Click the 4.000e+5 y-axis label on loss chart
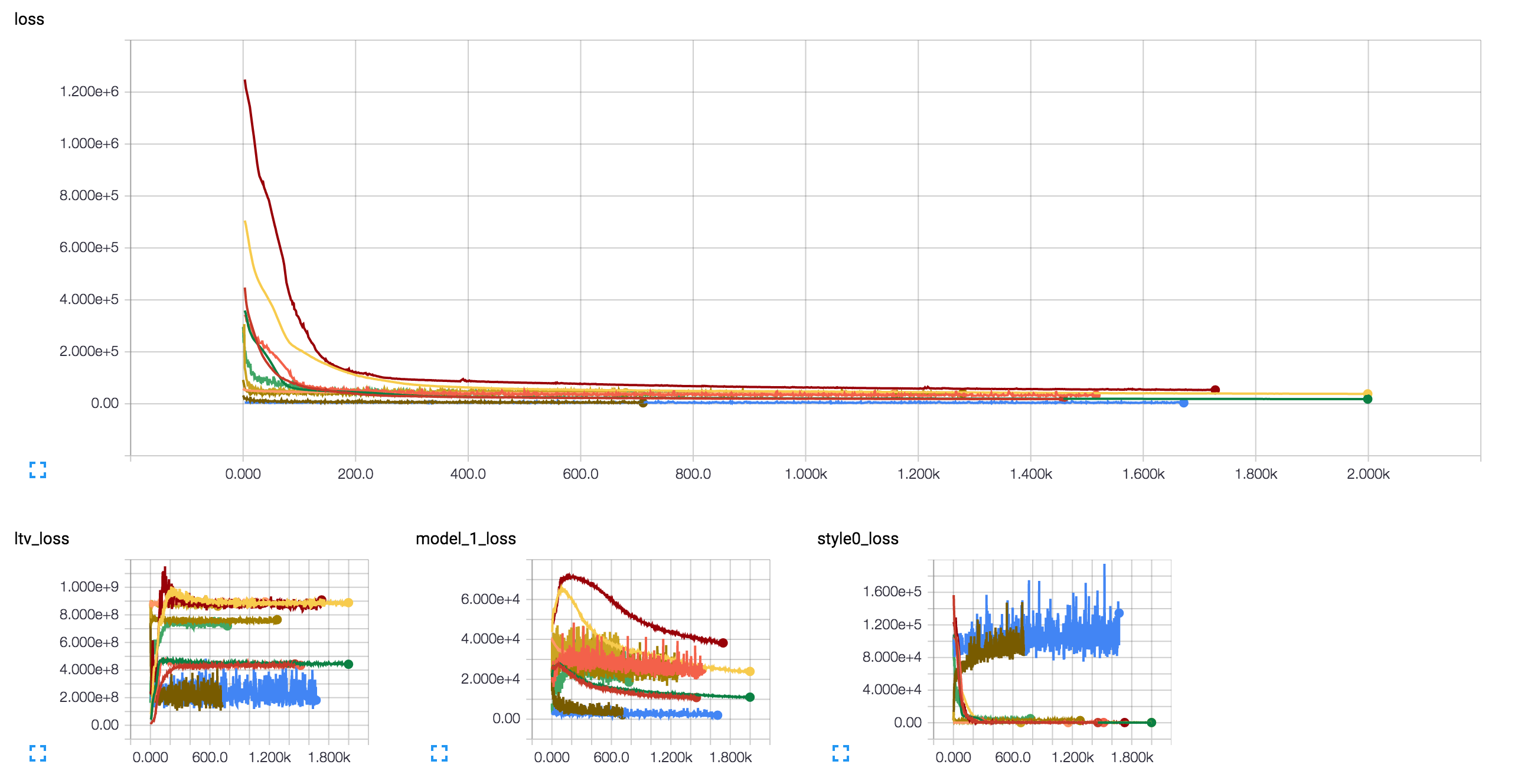 tap(89, 299)
